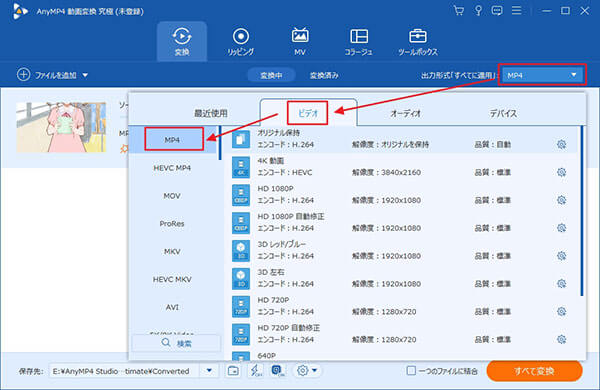Open settings gear for 4K 動画 preset
600x390 pixels.
561,172
